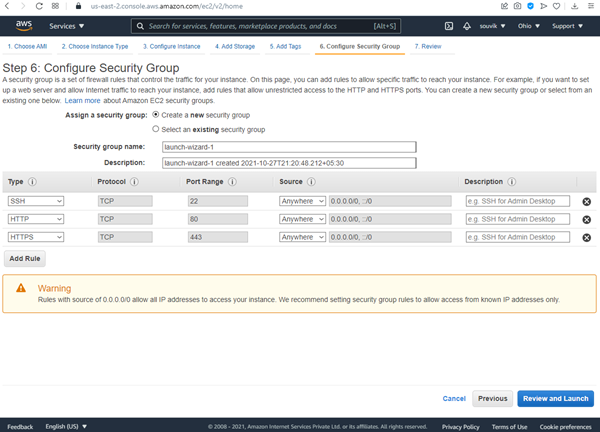600x432 pixels.
Task: Click the security group Description field
Action: coord(289,163)
